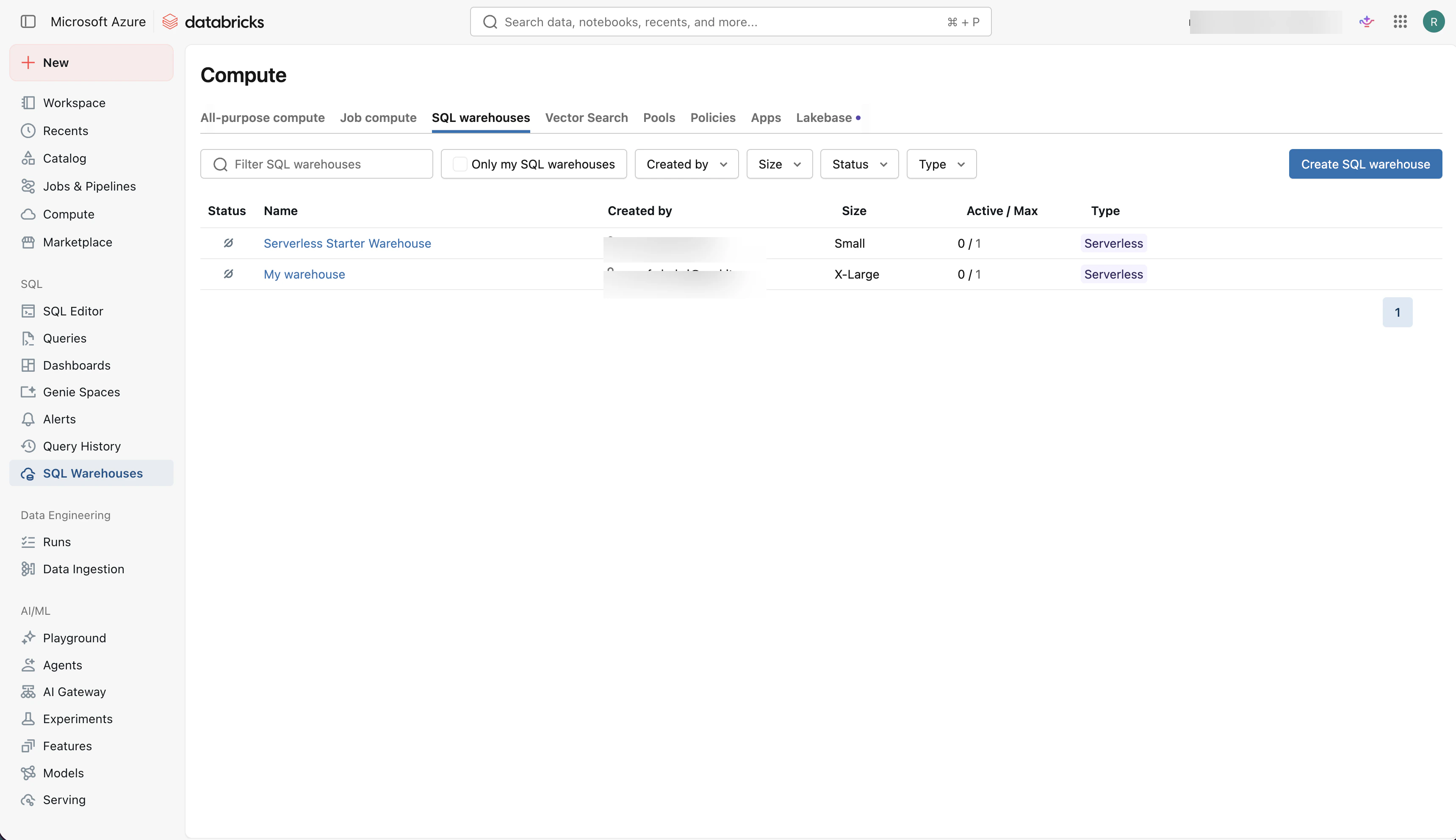Switch to All-purpose compute tab

(x=263, y=118)
